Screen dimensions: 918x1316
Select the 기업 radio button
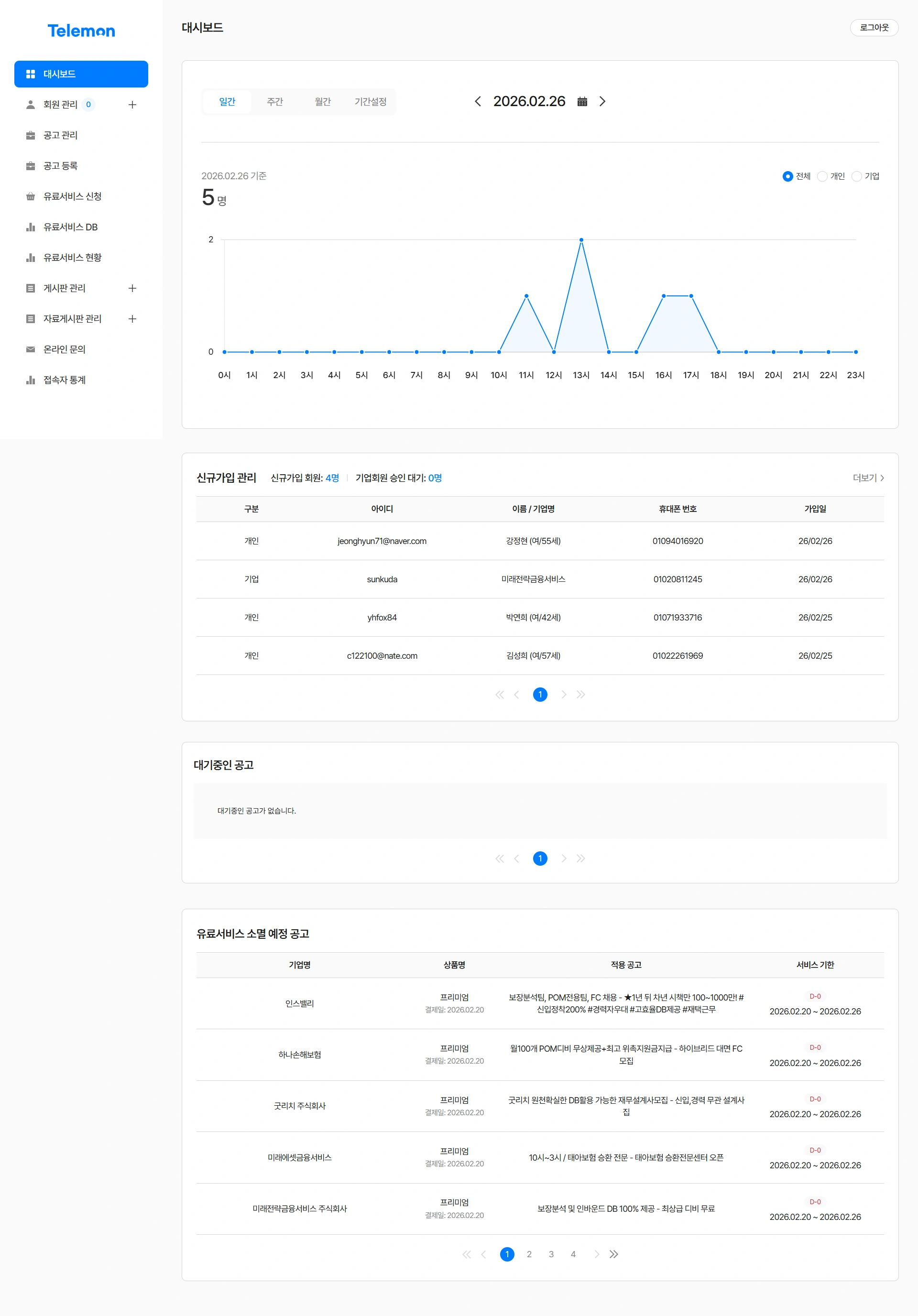[x=857, y=176]
